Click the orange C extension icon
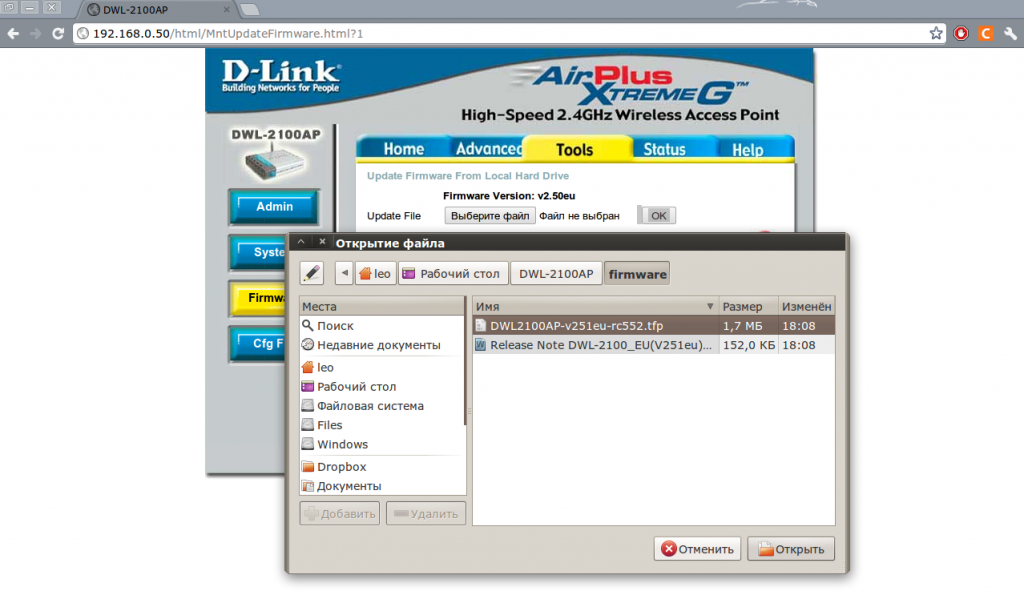This screenshot has height=595, width=1024. coord(985,33)
